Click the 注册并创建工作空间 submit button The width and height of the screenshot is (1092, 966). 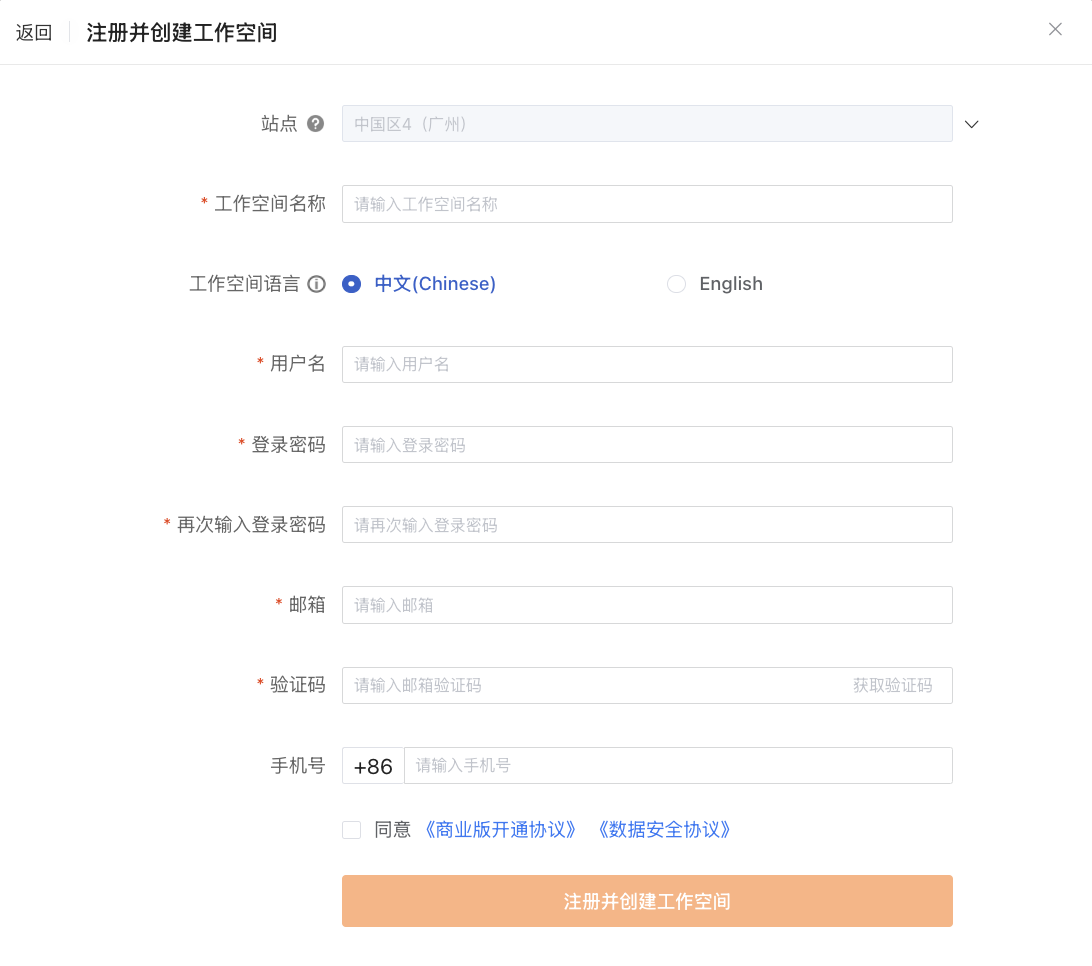647,901
